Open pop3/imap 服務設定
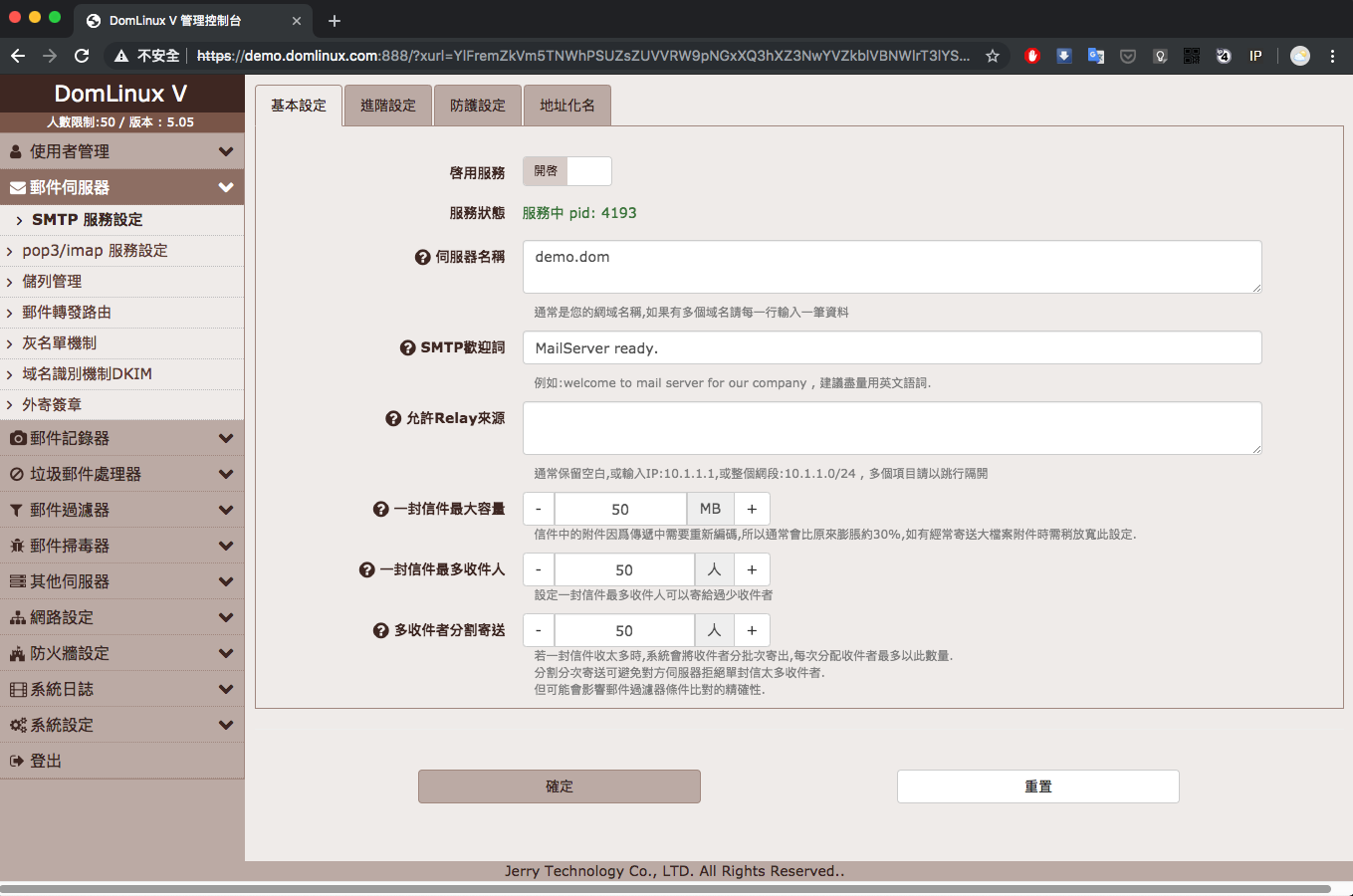Image resolution: width=1353 pixels, height=896 pixels. tap(121, 251)
